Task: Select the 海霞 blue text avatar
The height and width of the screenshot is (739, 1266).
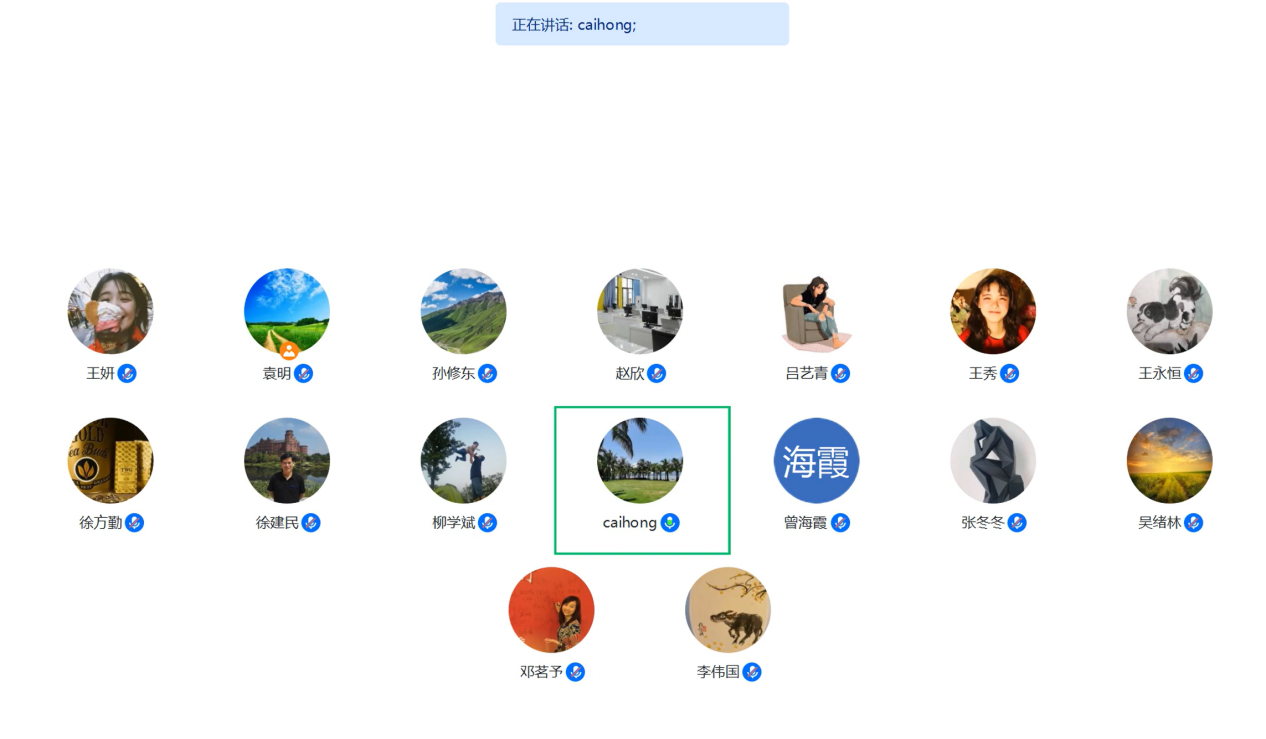Action: (816, 461)
